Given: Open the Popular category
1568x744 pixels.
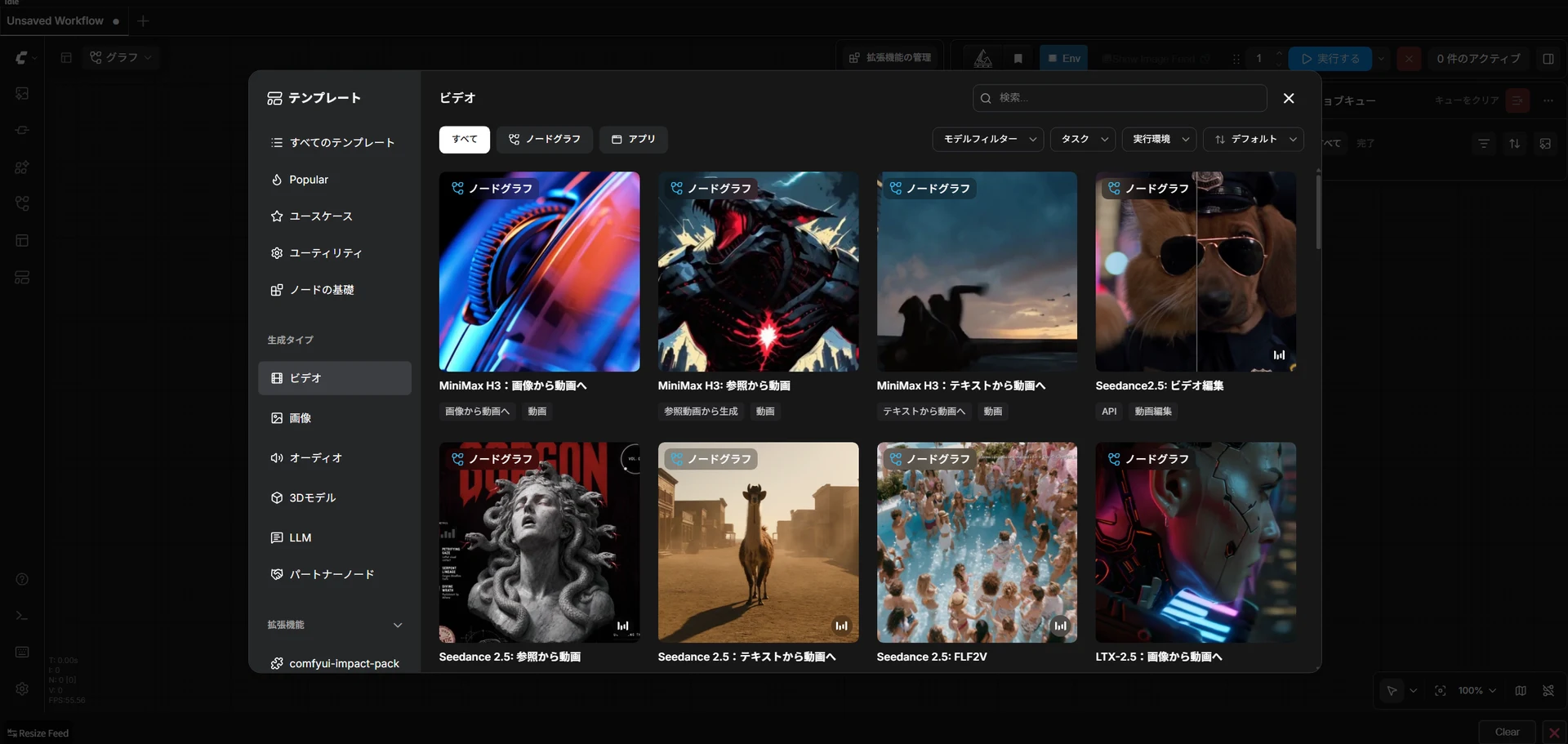Looking at the screenshot, I should click(x=335, y=180).
